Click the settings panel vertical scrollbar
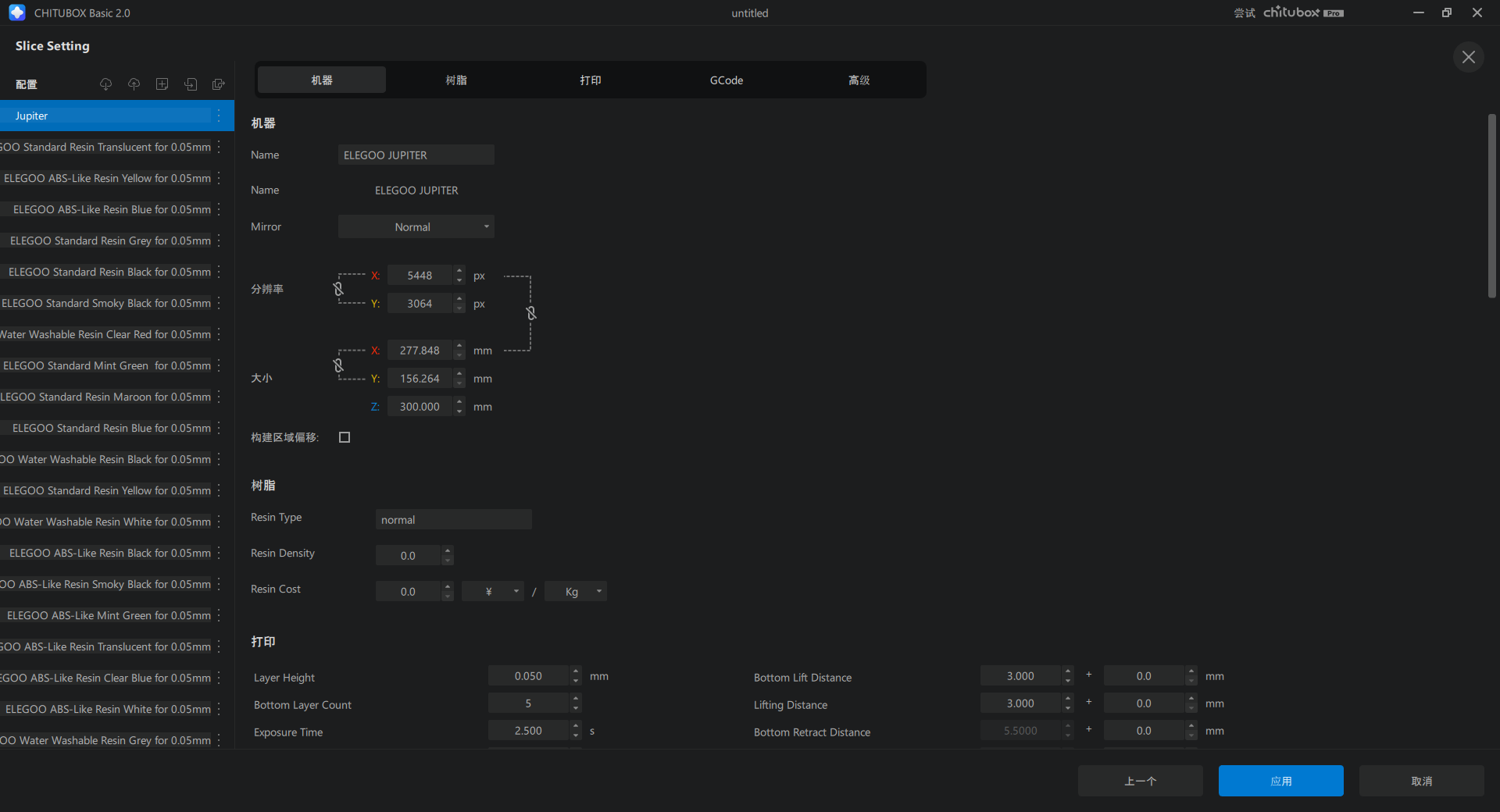 tap(1491, 206)
